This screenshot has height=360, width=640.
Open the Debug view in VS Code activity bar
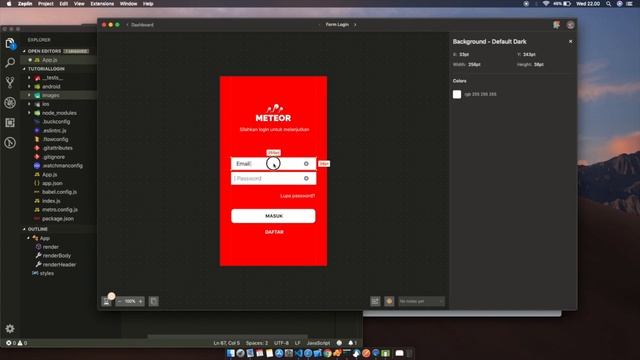[10, 102]
